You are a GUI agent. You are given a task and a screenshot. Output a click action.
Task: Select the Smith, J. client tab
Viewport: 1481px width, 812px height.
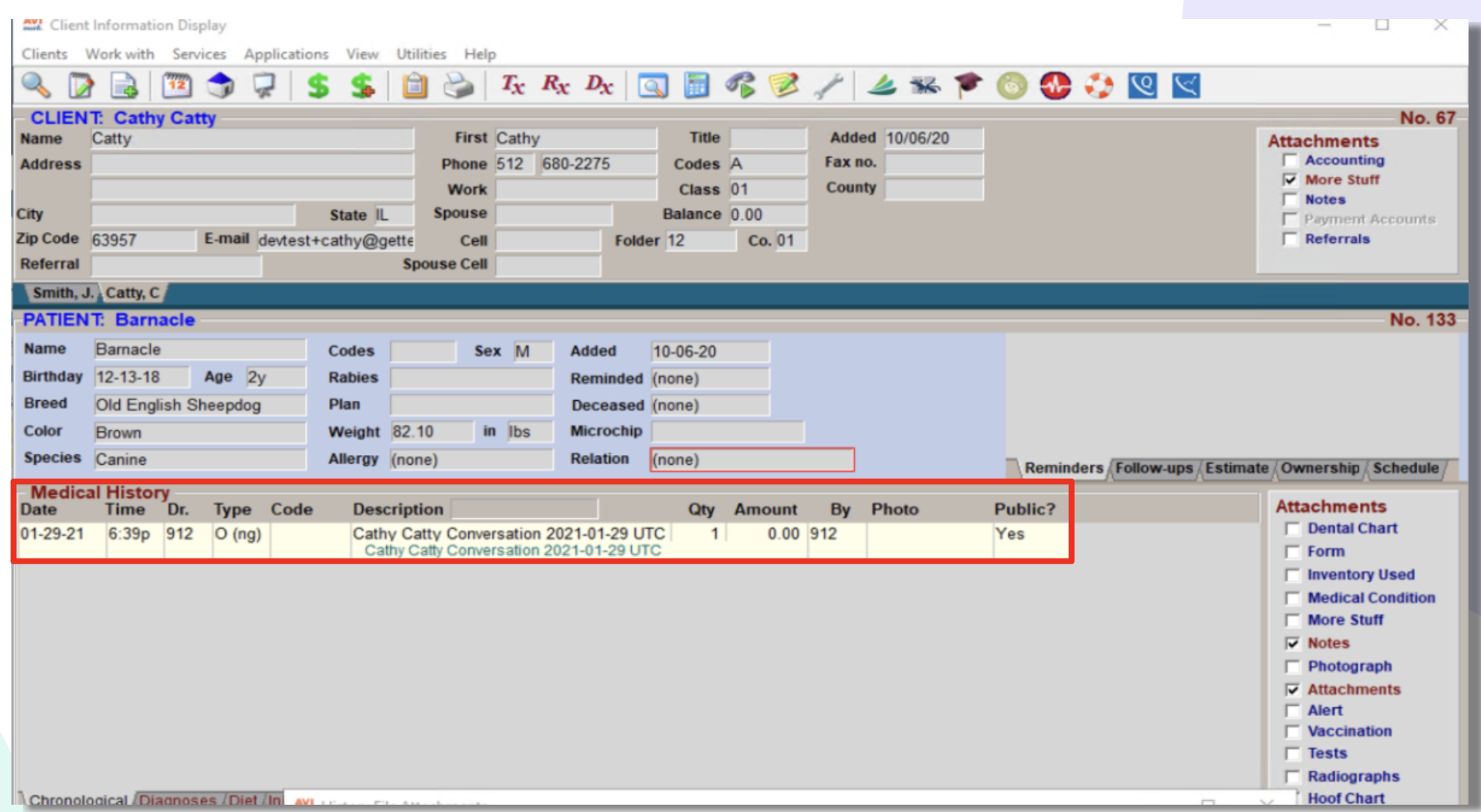coord(62,293)
